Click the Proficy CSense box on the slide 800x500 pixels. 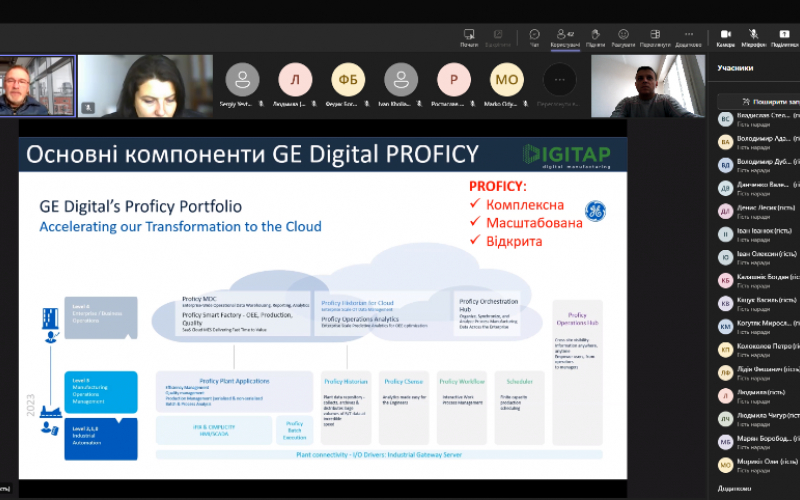tap(404, 408)
